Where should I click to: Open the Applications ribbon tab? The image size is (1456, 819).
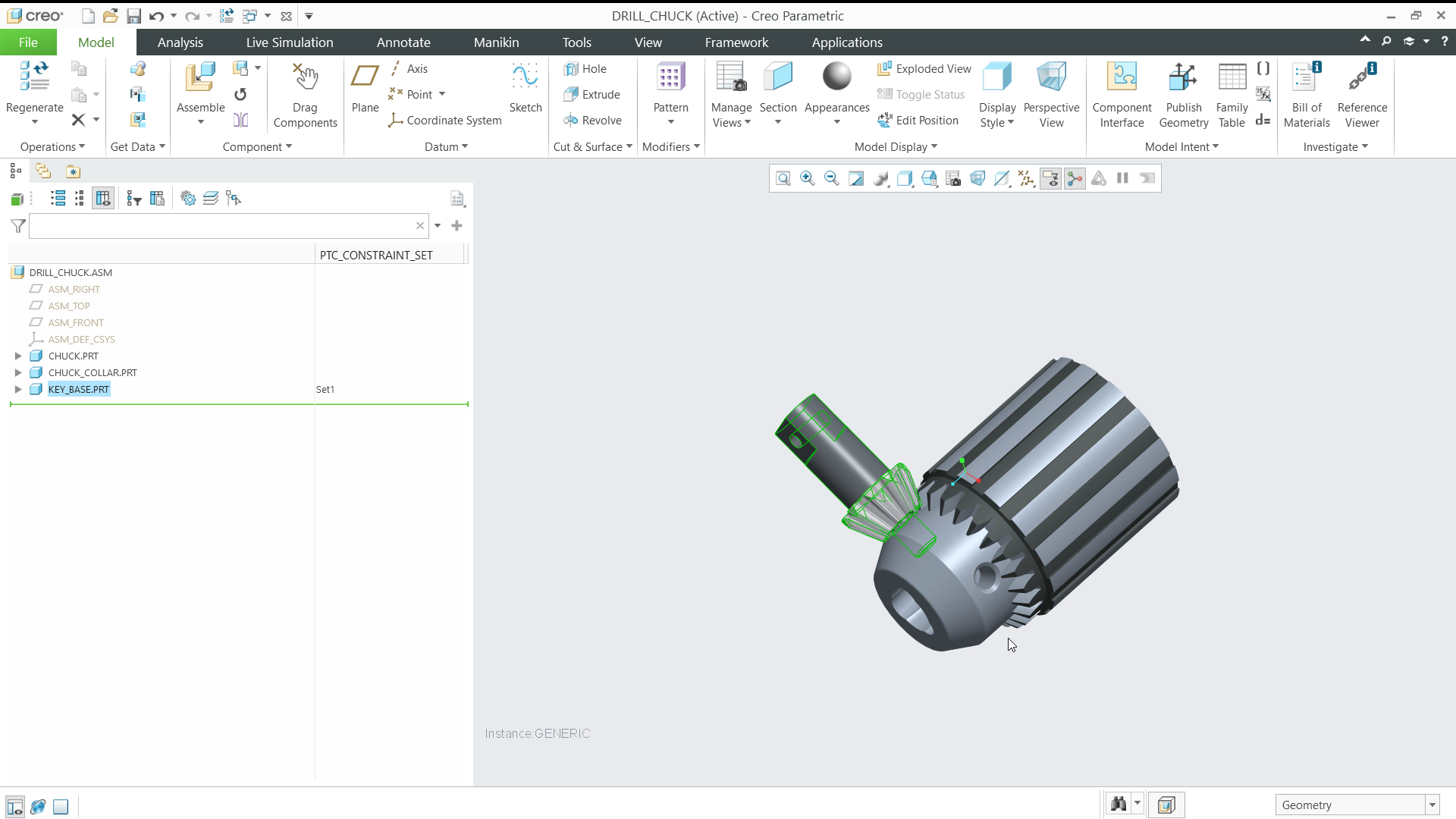tap(847, 42)
